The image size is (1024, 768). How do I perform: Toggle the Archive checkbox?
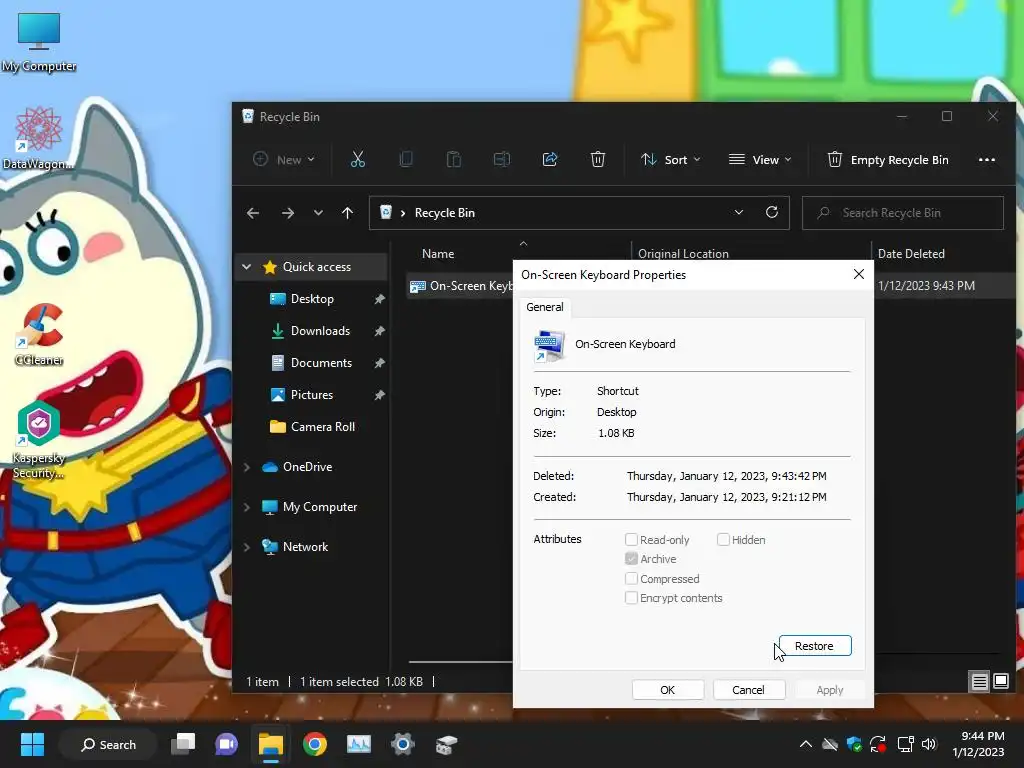point(631,559)
